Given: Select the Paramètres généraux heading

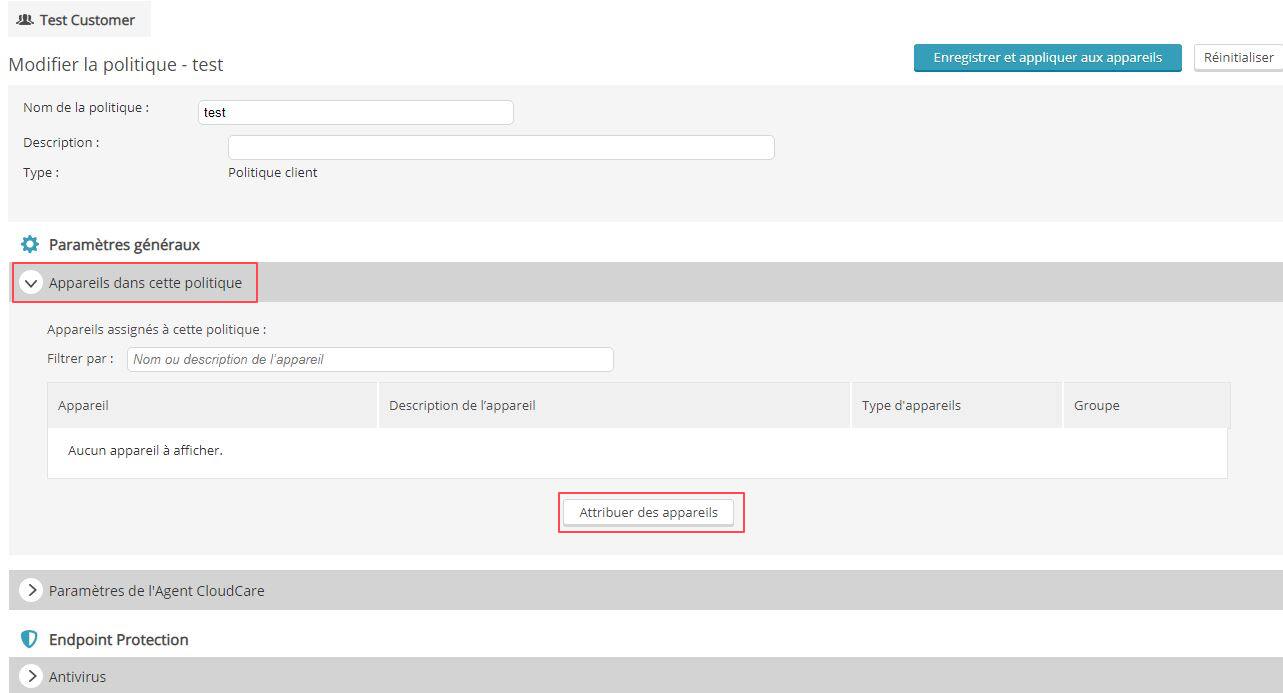Looking at the screenshot, I should [x=124, y=244].
